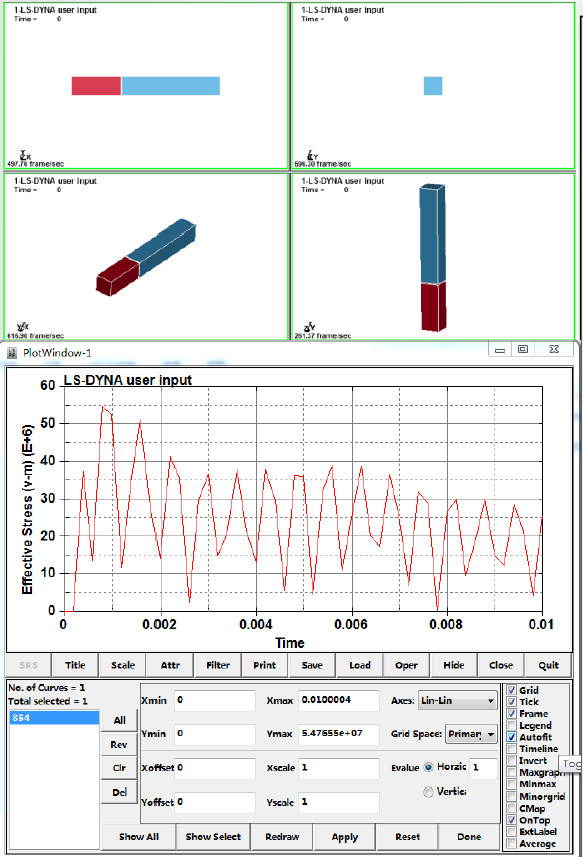Click the SRS button
Image resolution: width=583 pixels, height=857 pixels.
click(28, 665)
